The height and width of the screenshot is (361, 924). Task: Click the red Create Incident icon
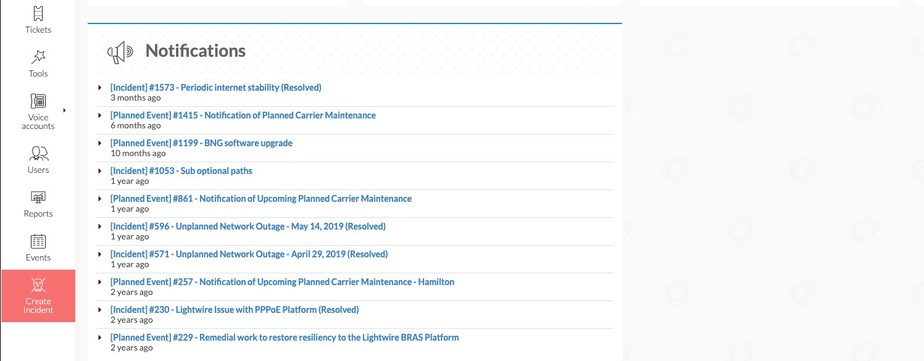pyautogui.click(x=38, y=285)
